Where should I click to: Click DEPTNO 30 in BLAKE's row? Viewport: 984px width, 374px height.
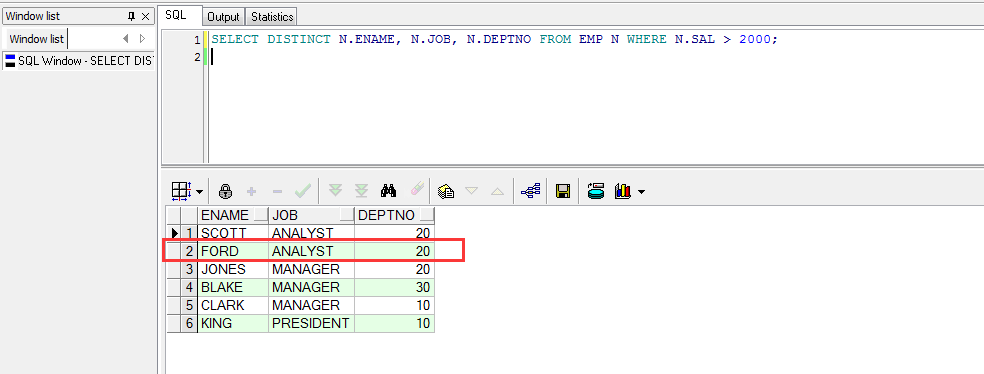pos(395,287)
